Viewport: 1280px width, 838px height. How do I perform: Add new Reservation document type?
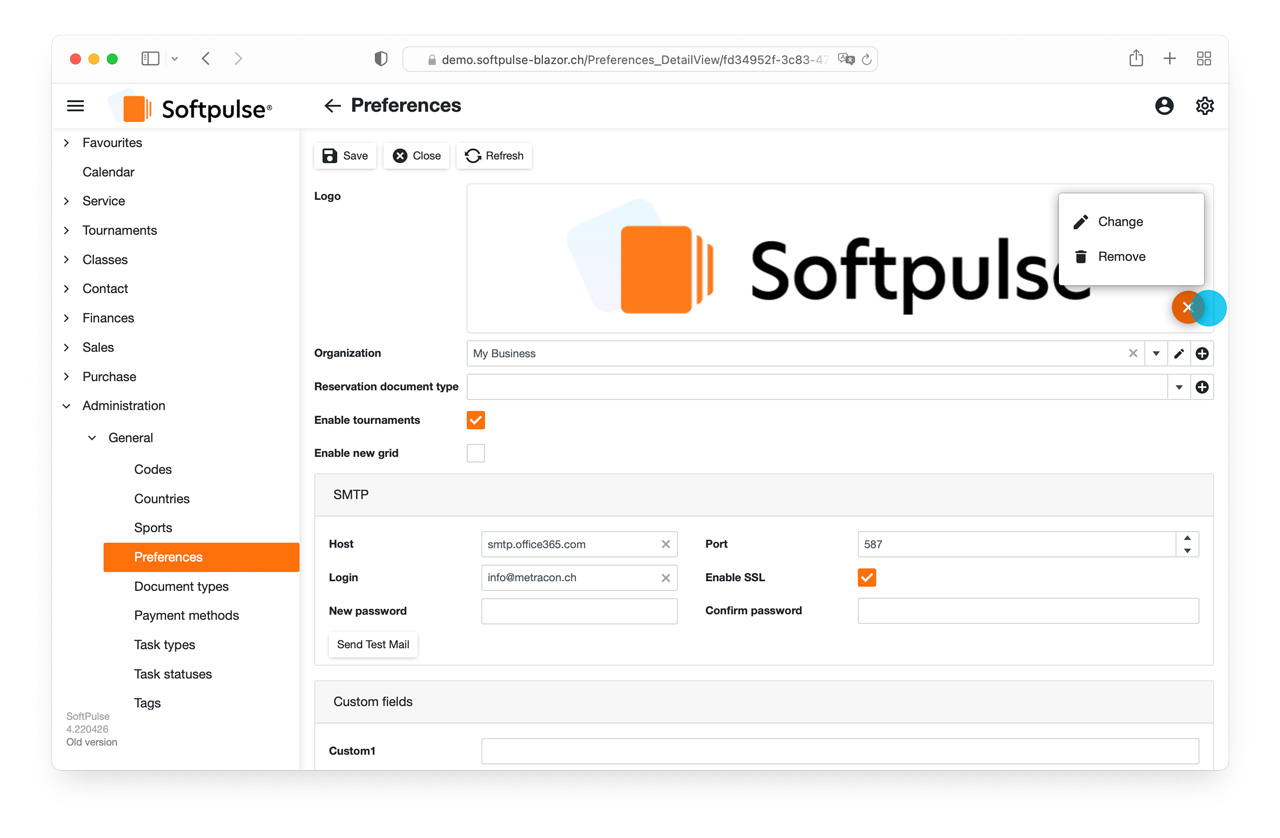(x=1202, y=387)
